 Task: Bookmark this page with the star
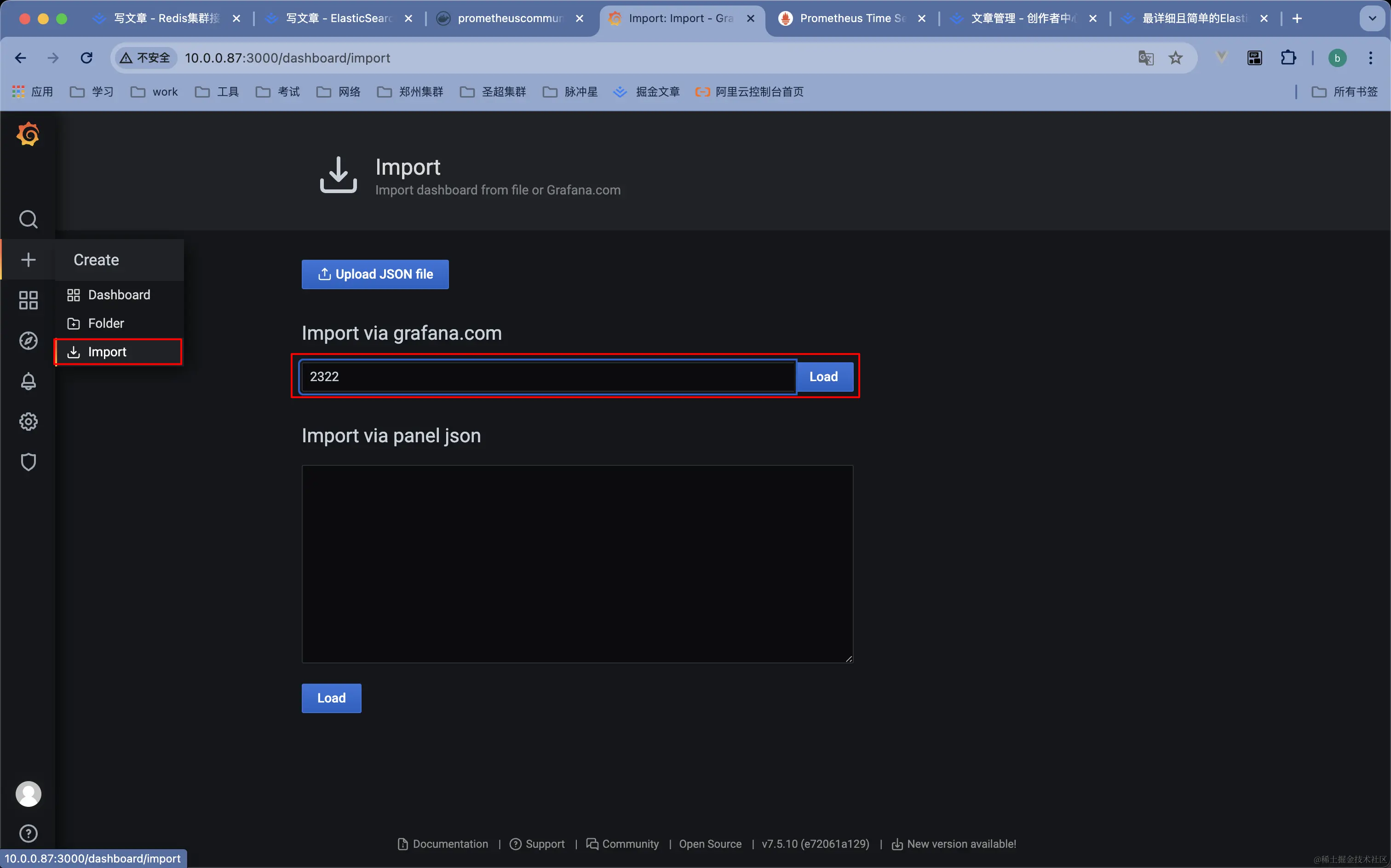(x=1176, y=58)
